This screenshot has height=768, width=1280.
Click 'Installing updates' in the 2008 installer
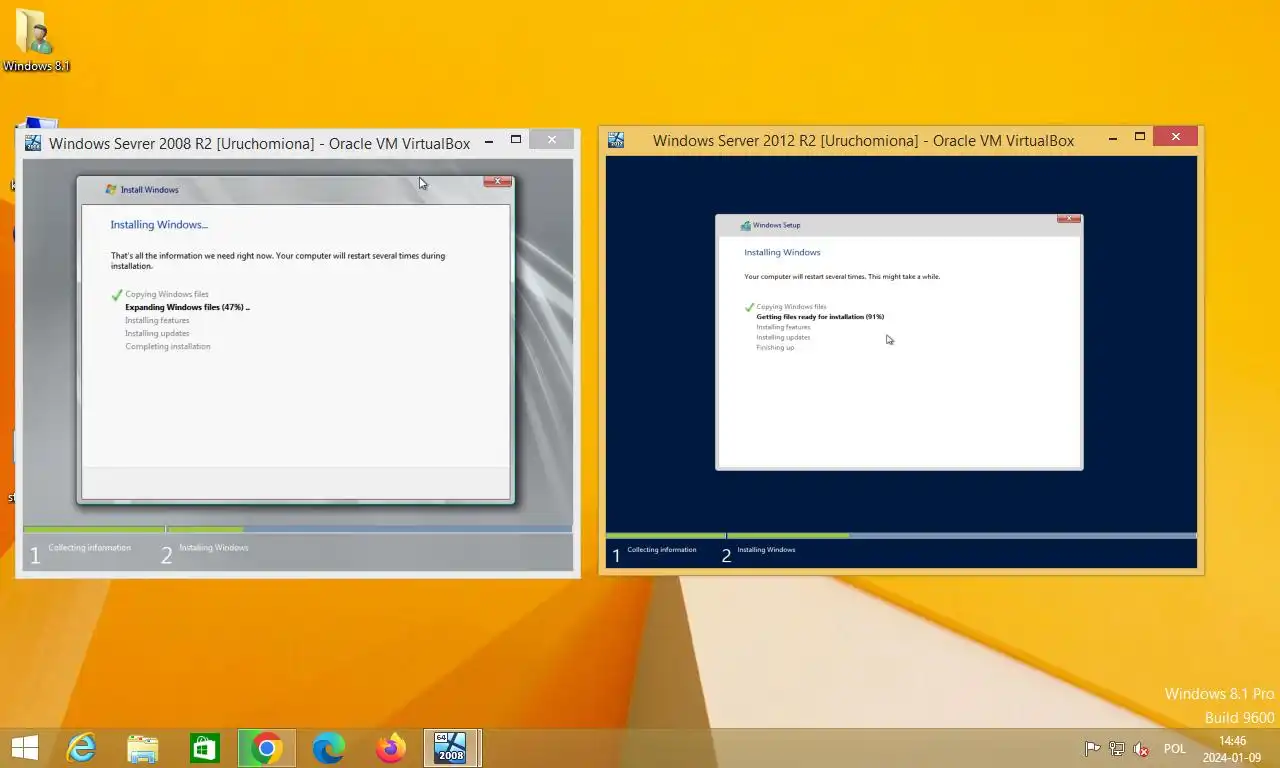pos(157,333)
